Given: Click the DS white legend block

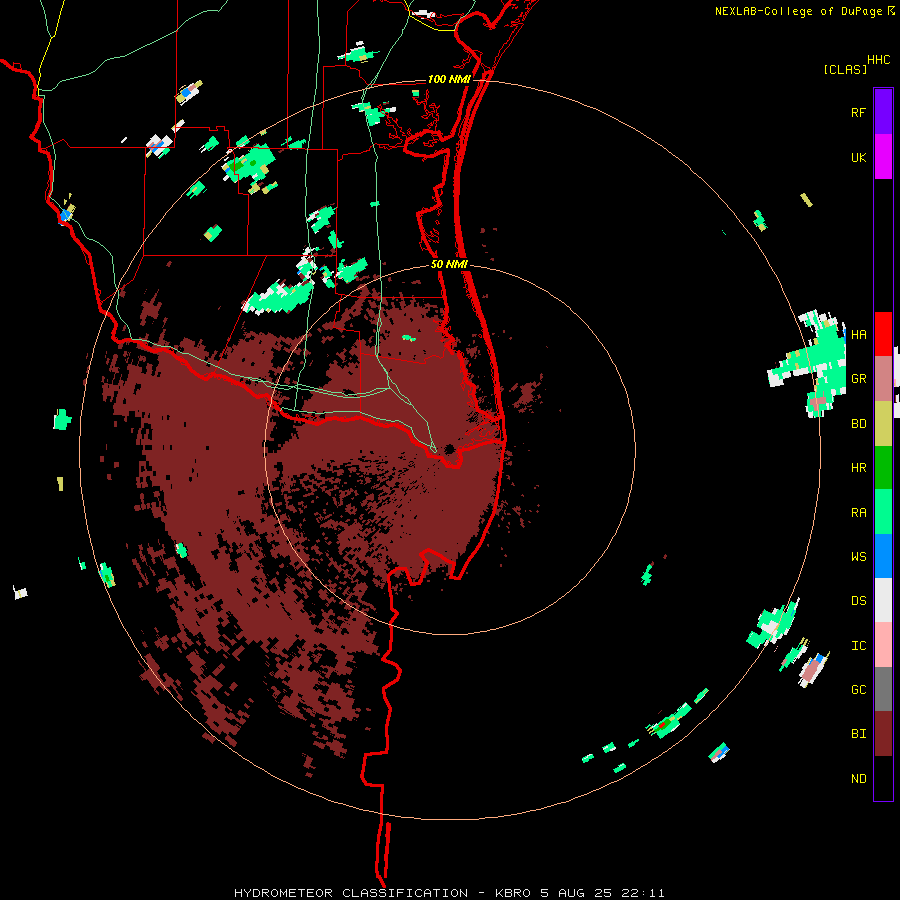Looking at the screenshot, I should [883, 600].
